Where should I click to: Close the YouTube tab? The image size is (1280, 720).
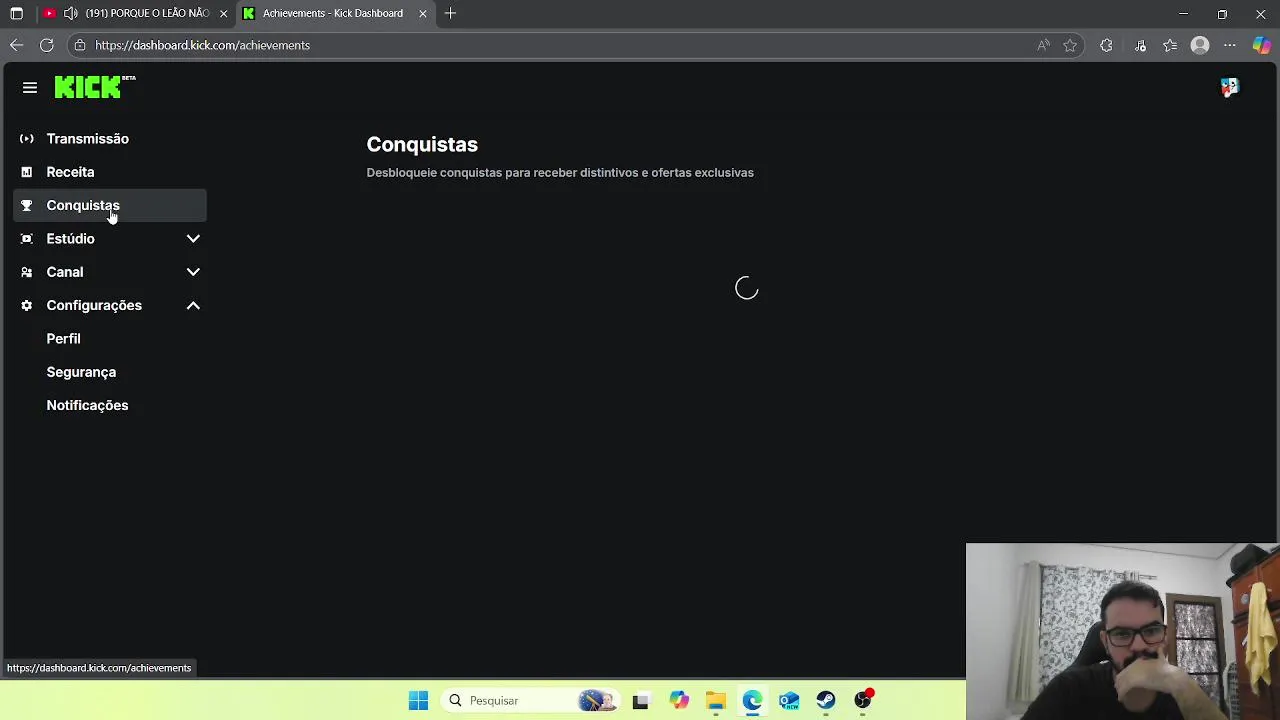tap(223, 13)
